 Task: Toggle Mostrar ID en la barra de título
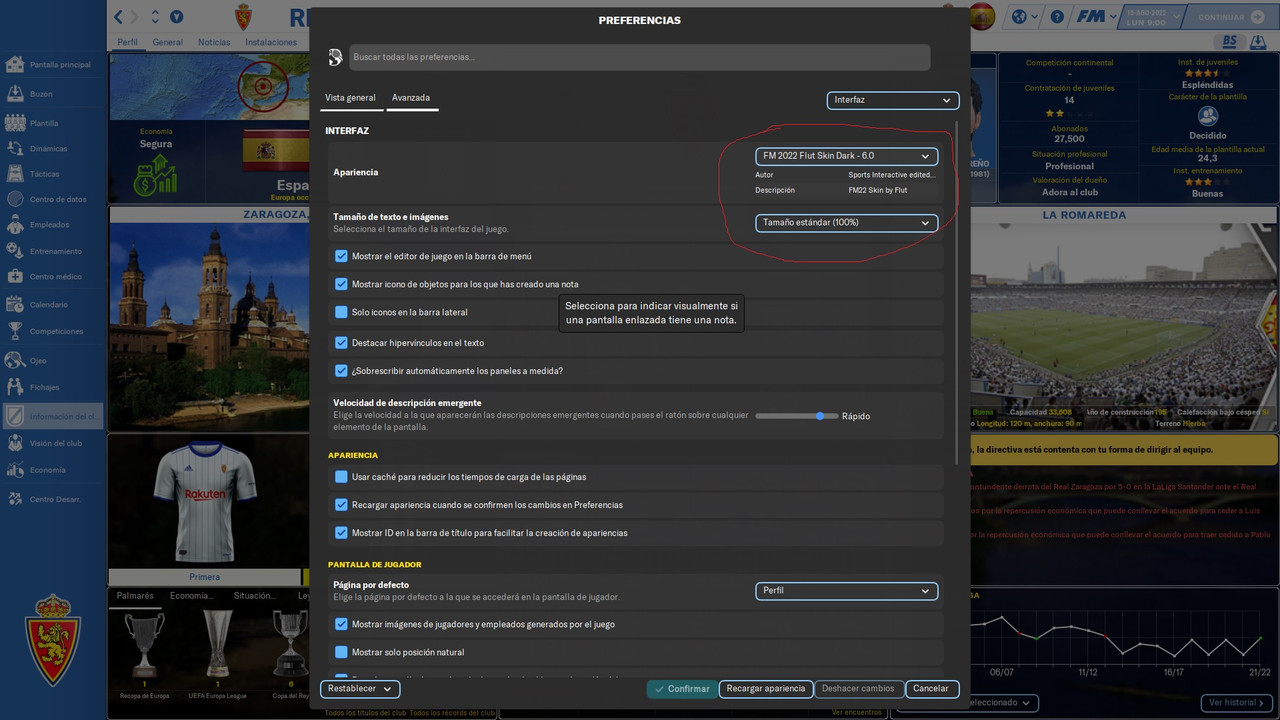tap(341, 533)
